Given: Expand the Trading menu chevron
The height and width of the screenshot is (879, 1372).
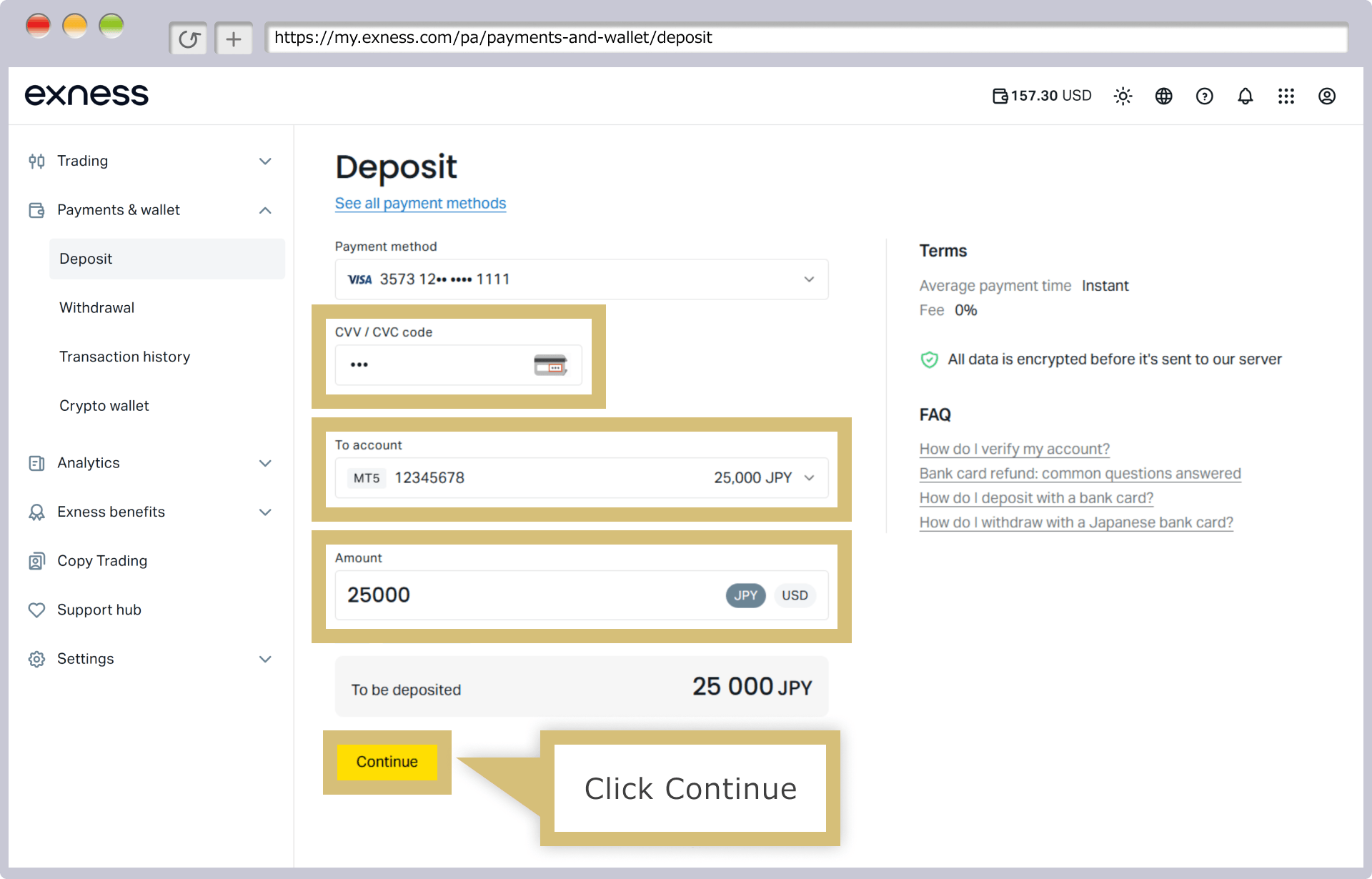Looking at the screenshot, I should click(x=265, y=161).
